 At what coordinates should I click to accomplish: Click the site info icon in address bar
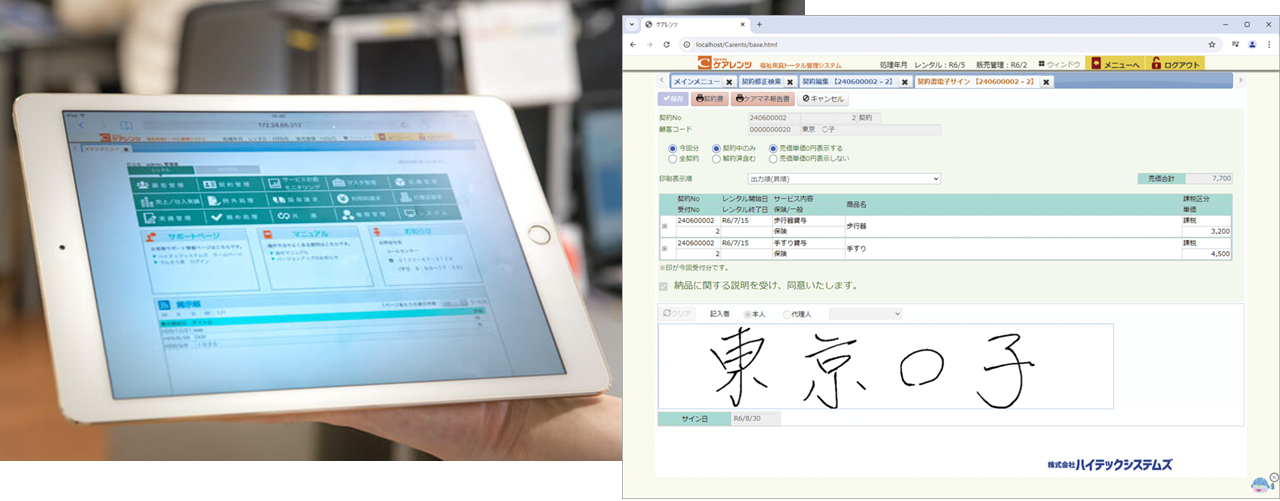point(686,45)
